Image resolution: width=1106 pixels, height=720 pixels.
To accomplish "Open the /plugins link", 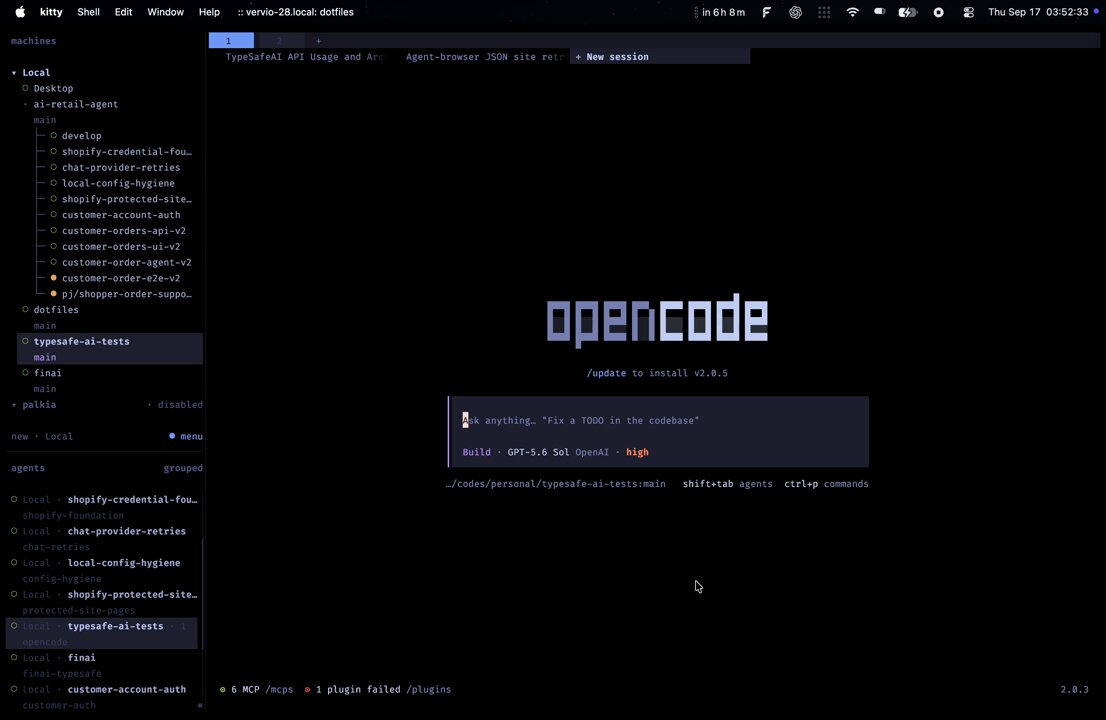I will (x=428, y=690).
